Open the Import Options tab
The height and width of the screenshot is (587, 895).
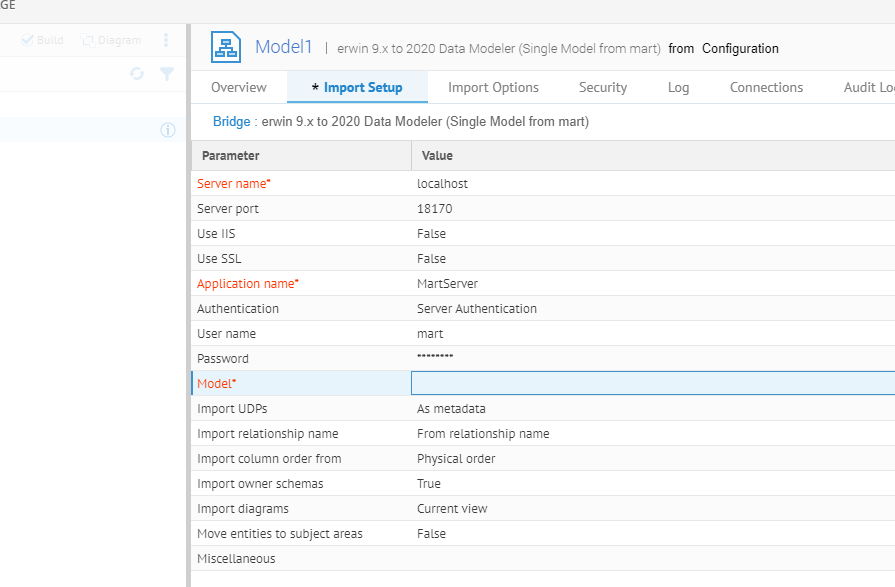pos(493,87)
